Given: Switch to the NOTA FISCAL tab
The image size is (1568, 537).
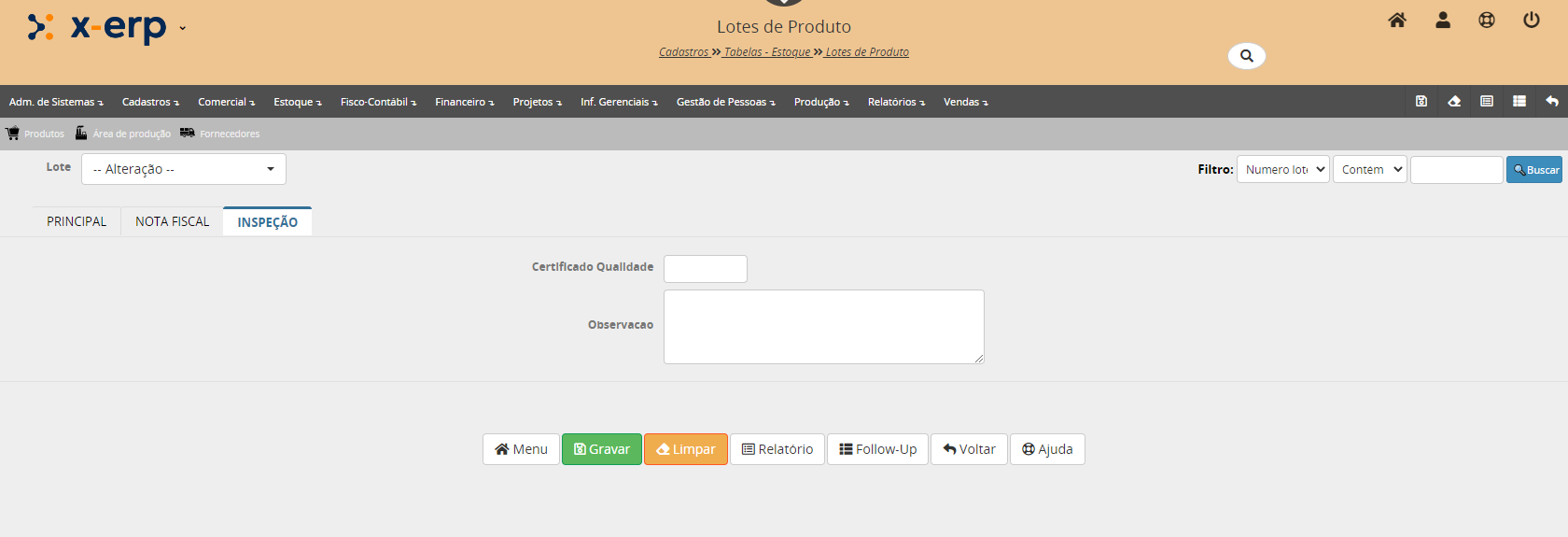Looking at the screenshot, I should pos(172,221).
